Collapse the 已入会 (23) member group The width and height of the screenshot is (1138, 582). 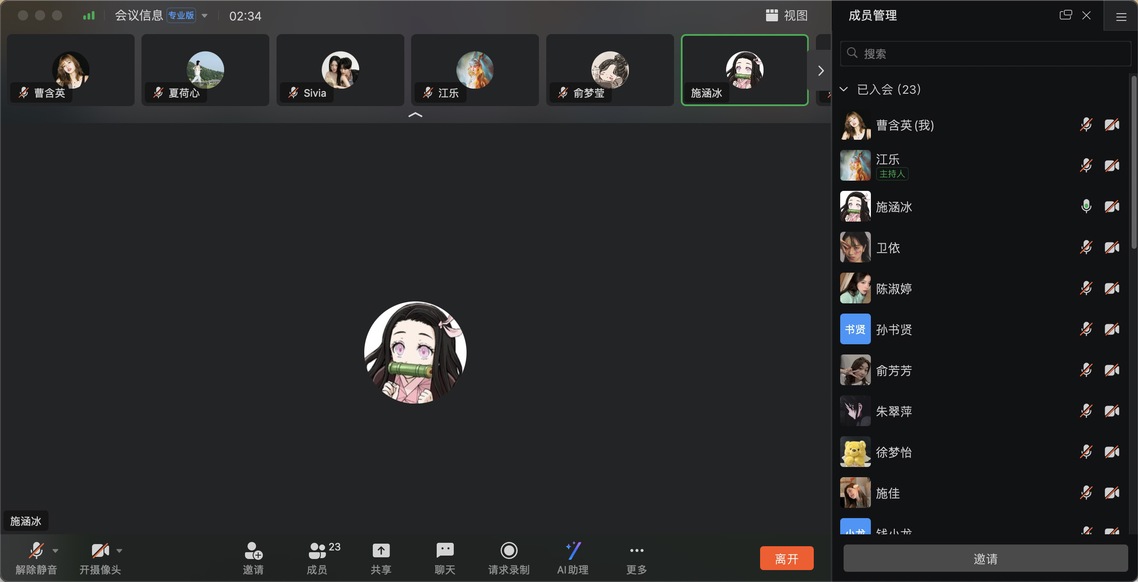coord(843,89)
